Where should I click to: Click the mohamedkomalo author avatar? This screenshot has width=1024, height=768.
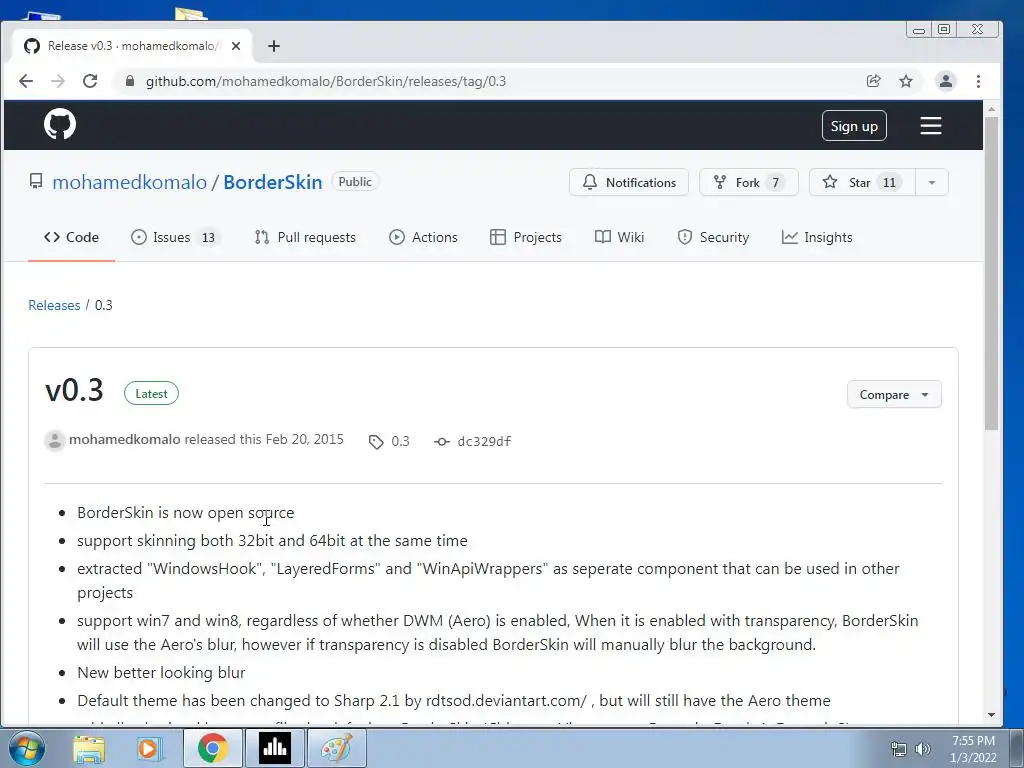(x=55, y=441)
